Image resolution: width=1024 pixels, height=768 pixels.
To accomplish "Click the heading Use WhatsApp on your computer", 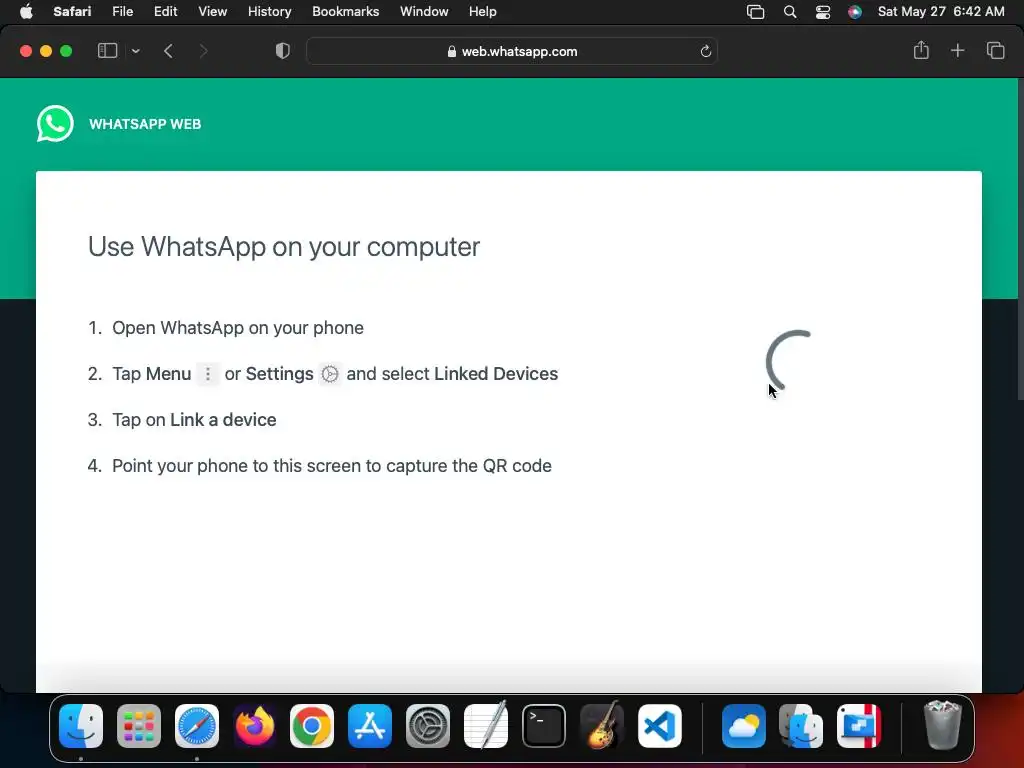I will (x=284, y=247).
